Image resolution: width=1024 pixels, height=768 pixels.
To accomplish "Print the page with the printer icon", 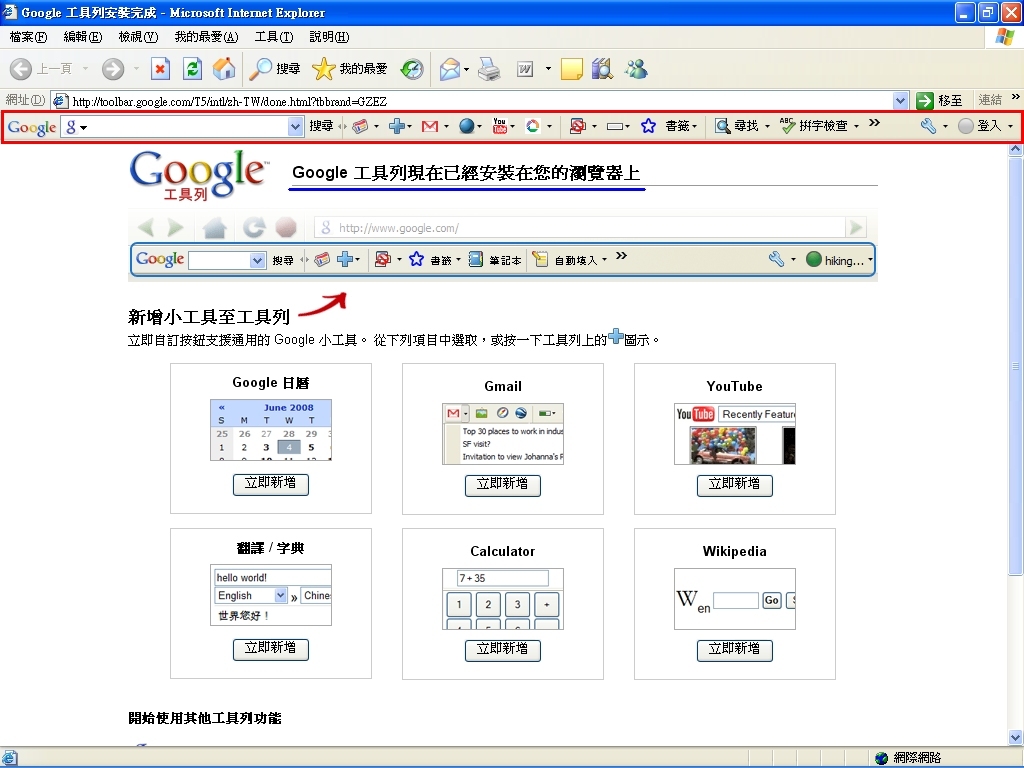I will pyautogui.click(x=489, y=69).
